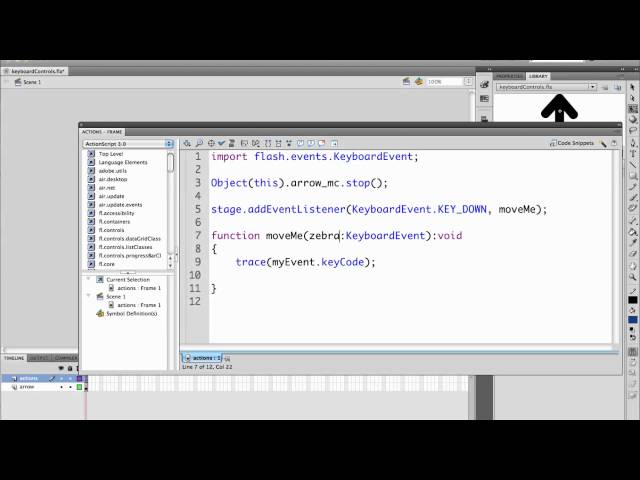
Task: Toggle show/hide all layers eye icon
Action: coord(62,368)
